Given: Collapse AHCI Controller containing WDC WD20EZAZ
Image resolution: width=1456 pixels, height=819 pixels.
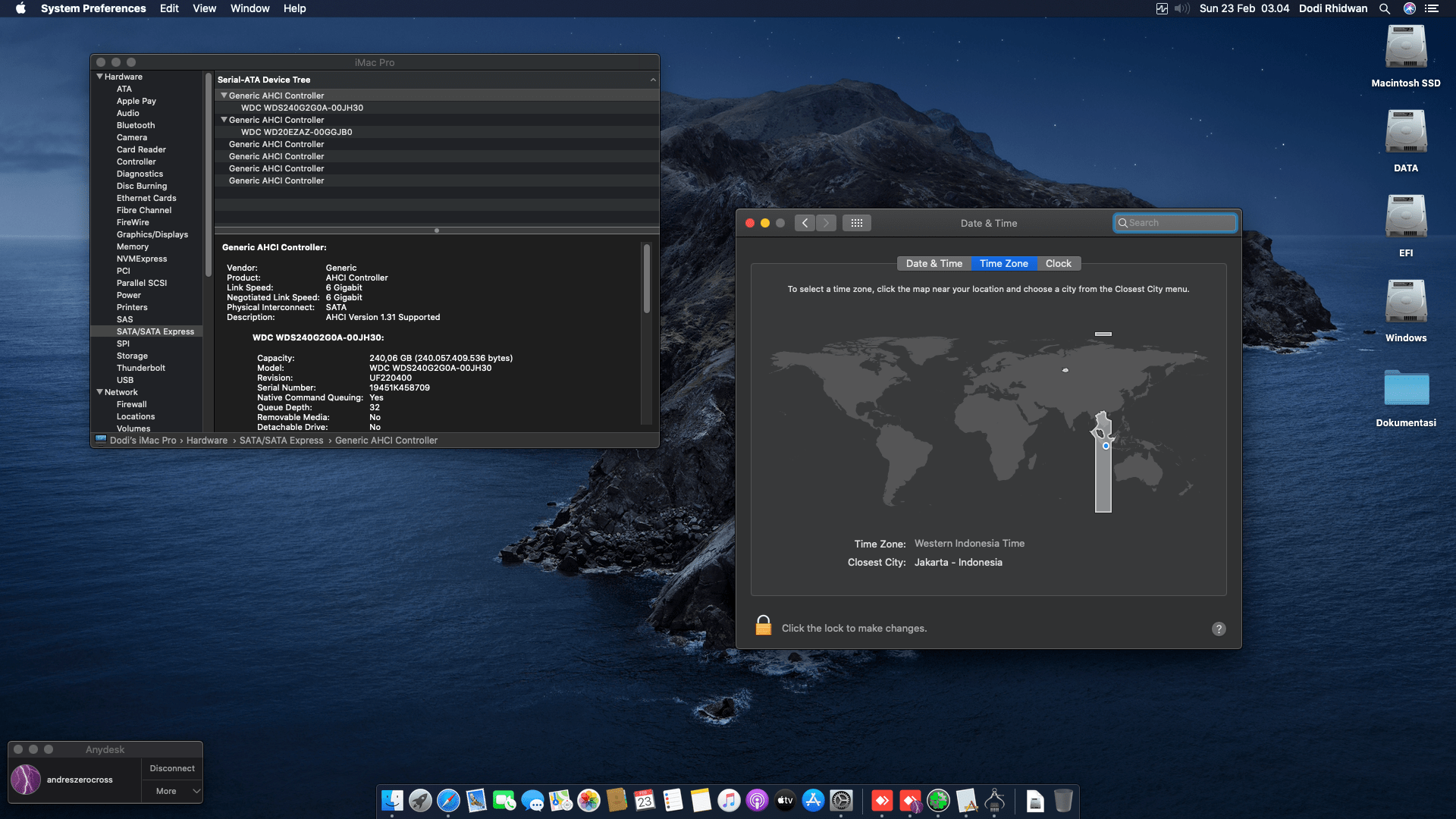Looking at the screenshot, I should point(224,120).
